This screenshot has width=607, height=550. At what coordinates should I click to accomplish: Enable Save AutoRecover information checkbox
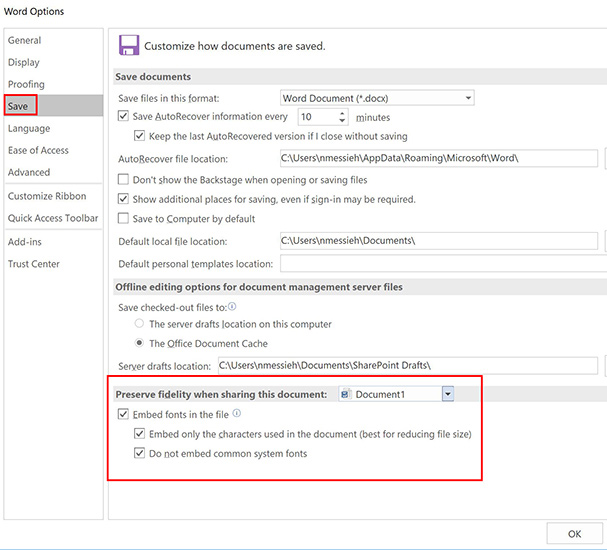124,117
